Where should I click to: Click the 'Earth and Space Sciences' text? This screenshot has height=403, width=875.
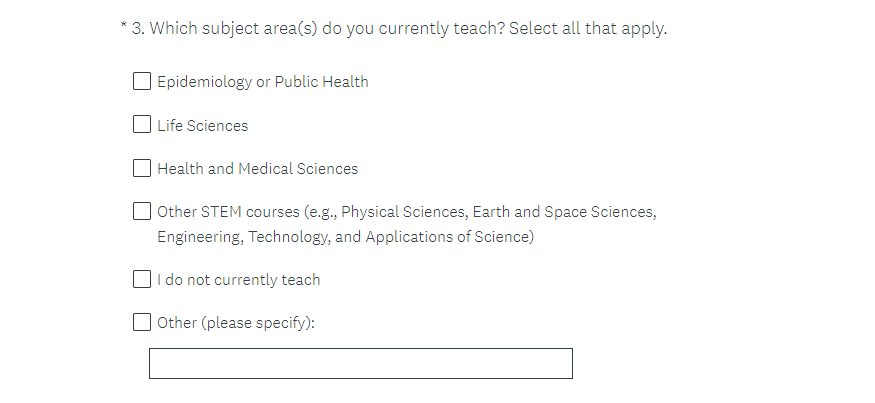(x=563, y=212)
